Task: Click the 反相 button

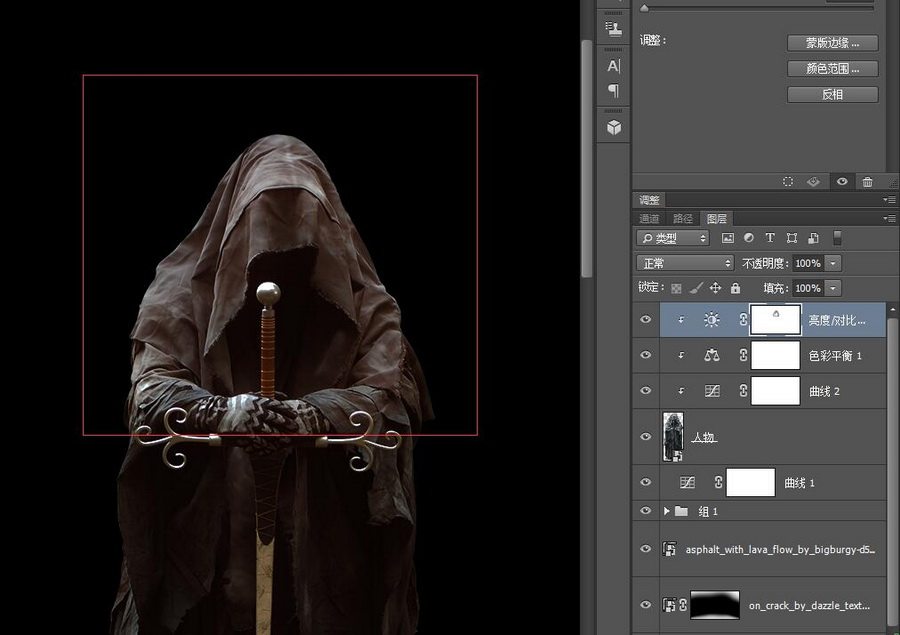Action: [832, 94]
